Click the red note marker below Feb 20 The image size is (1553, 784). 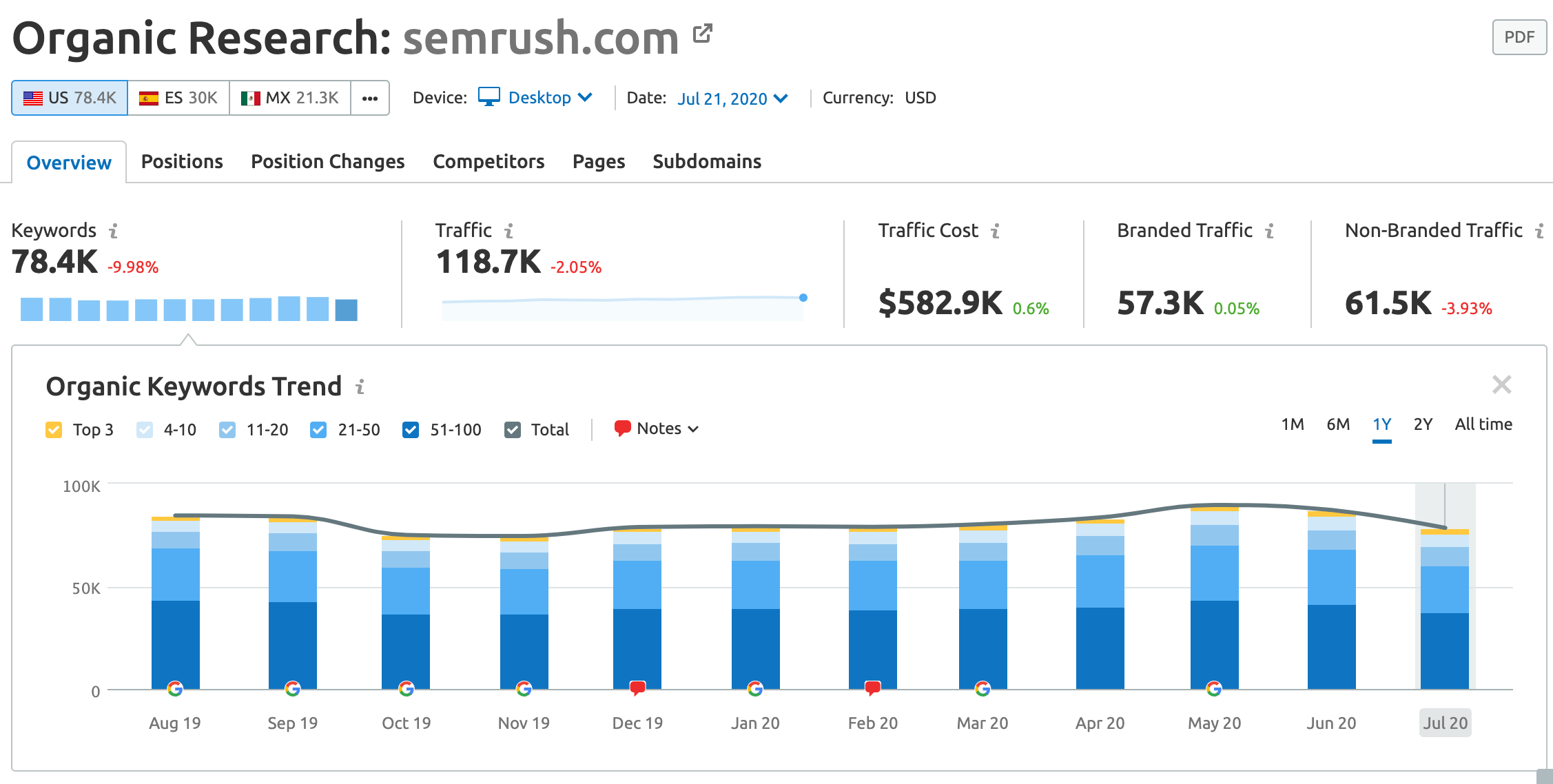pyautogui.click(x=872, y=687)
